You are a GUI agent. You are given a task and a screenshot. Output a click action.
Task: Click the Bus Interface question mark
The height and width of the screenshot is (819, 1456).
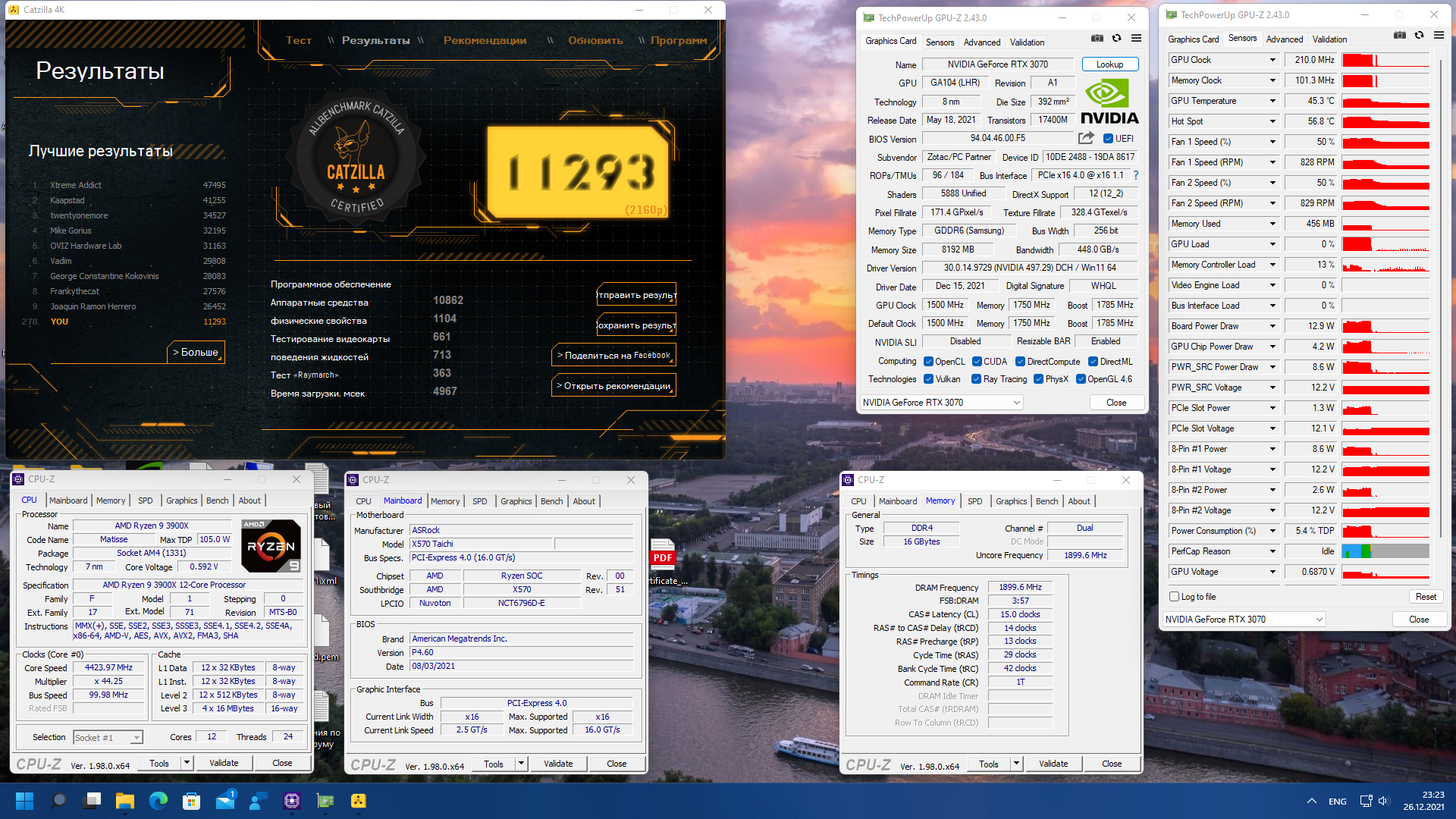pos(1135,175)
